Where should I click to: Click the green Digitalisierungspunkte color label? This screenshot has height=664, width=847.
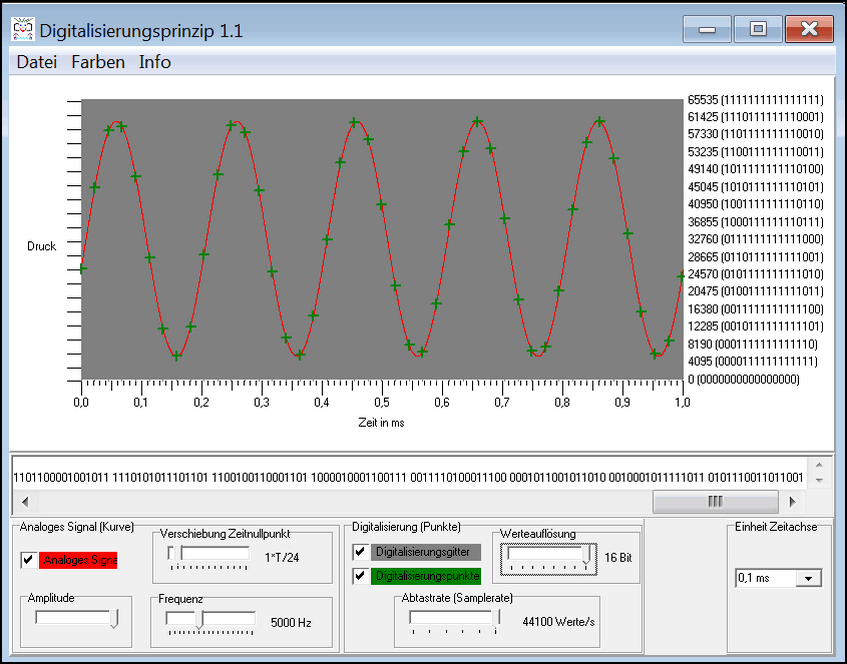coord(425,575)
